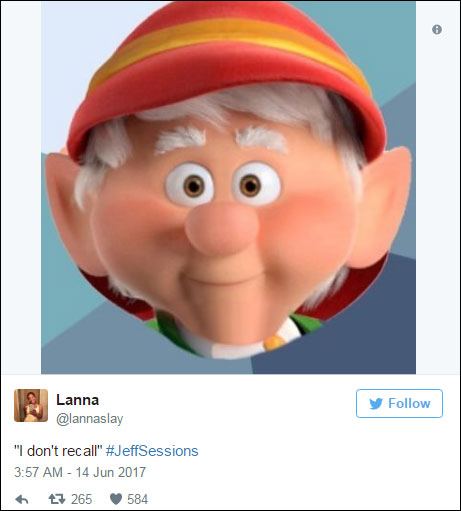View likes via the 584 count
Image resolution: width=461 pixels, height=511 pixels.
tap(137, 499)
